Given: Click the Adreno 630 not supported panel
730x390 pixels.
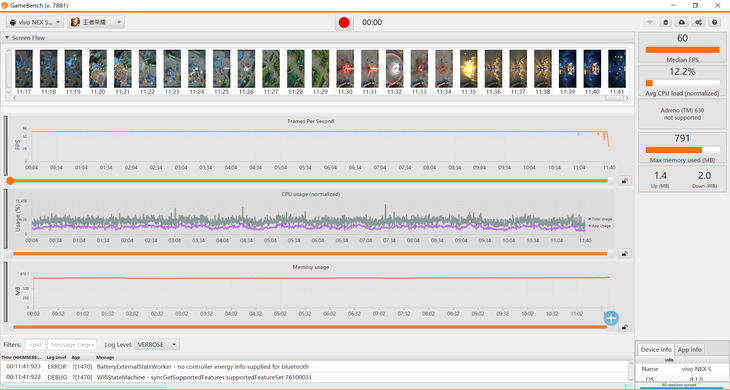Looking at the screenshot, I should 682,114.
